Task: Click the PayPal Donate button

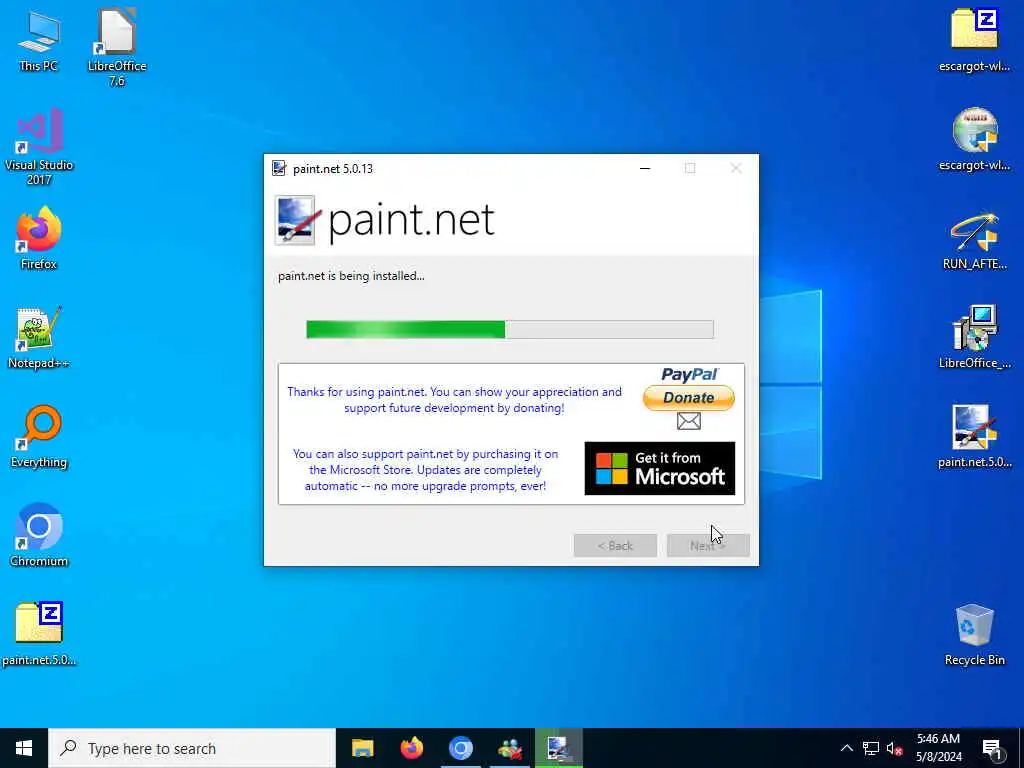Action: pyautogui.click(x=688, y=397)
